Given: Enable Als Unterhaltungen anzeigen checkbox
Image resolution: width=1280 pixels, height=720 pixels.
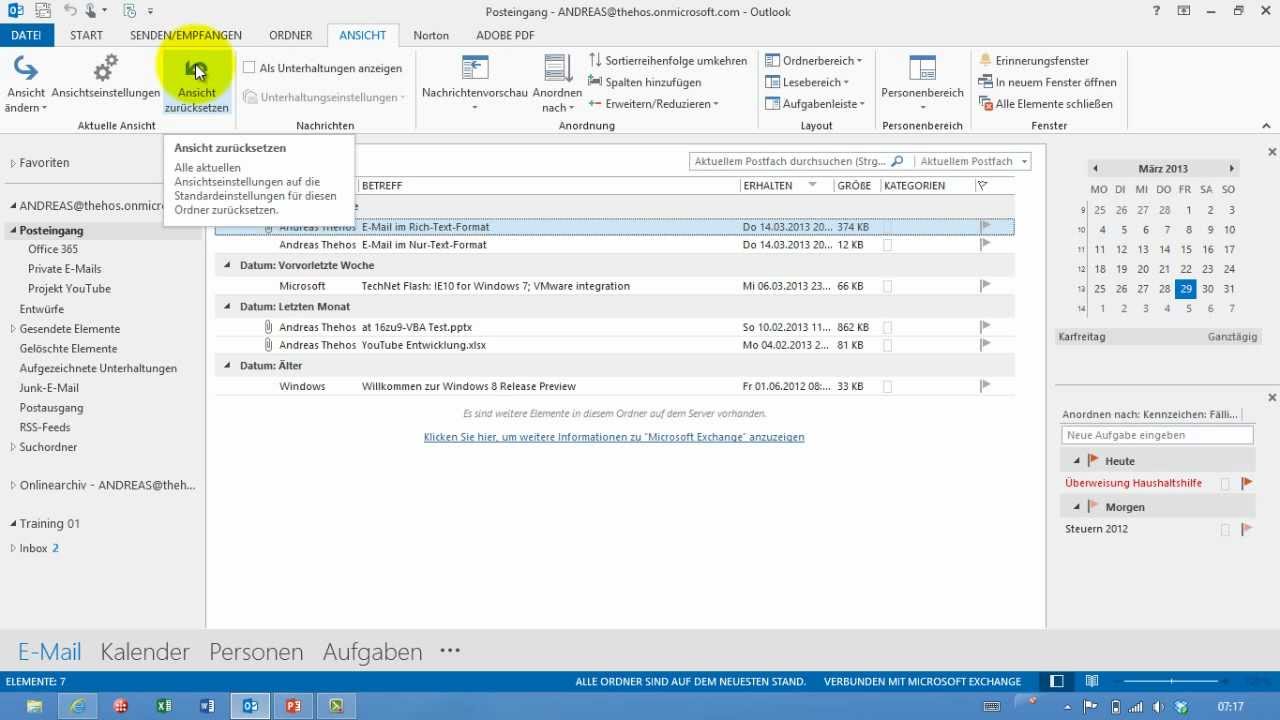Looking at the screenshot, I should [249, 68].
